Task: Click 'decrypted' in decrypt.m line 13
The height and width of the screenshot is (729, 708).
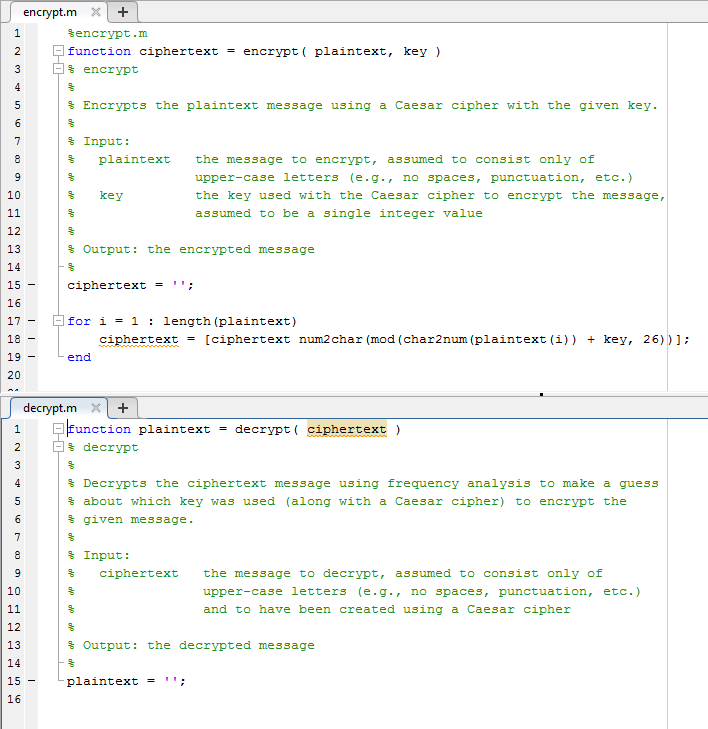Action: pos(215,645)
